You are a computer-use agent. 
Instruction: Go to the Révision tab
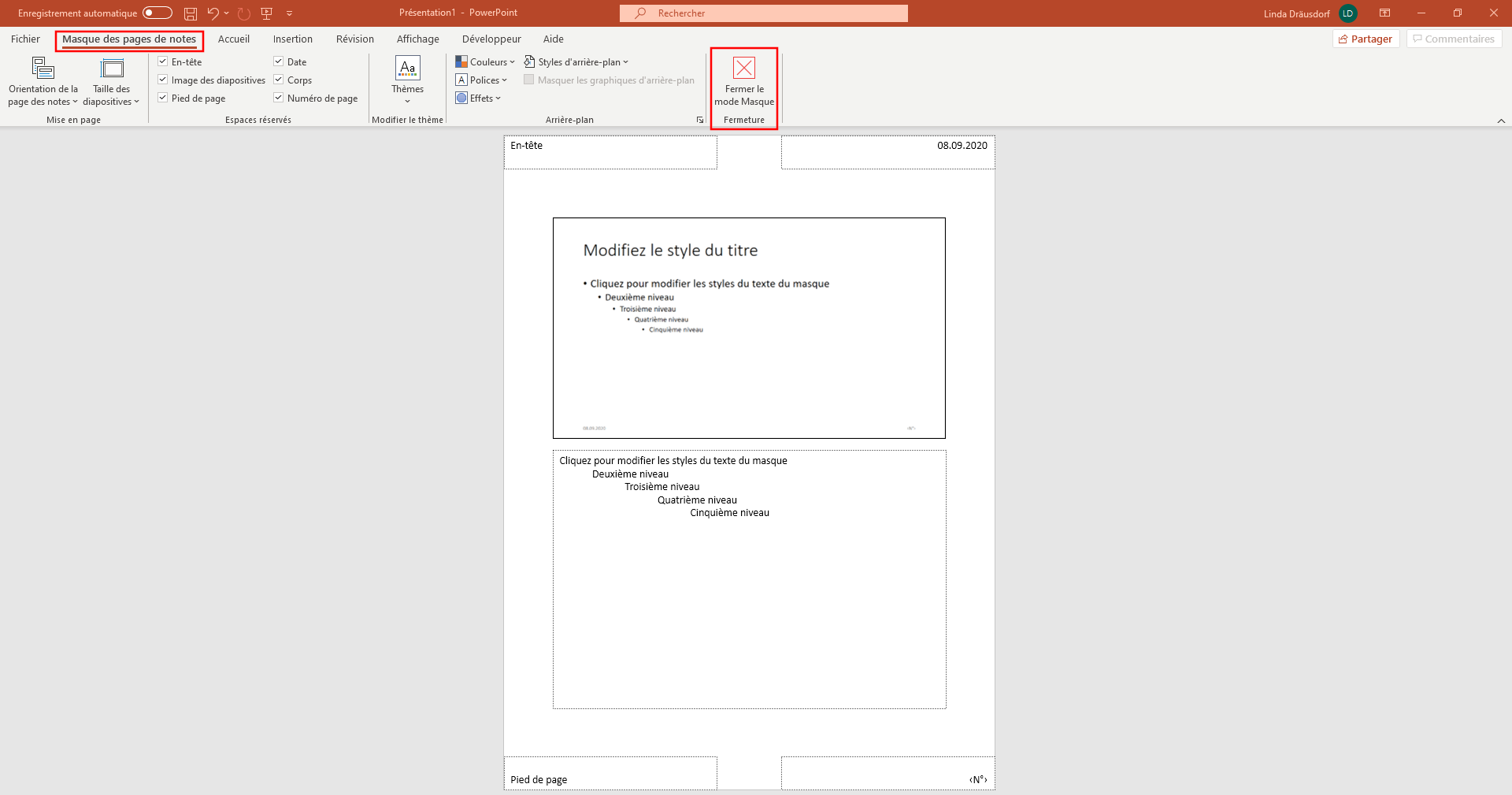(x=355, y=39)
